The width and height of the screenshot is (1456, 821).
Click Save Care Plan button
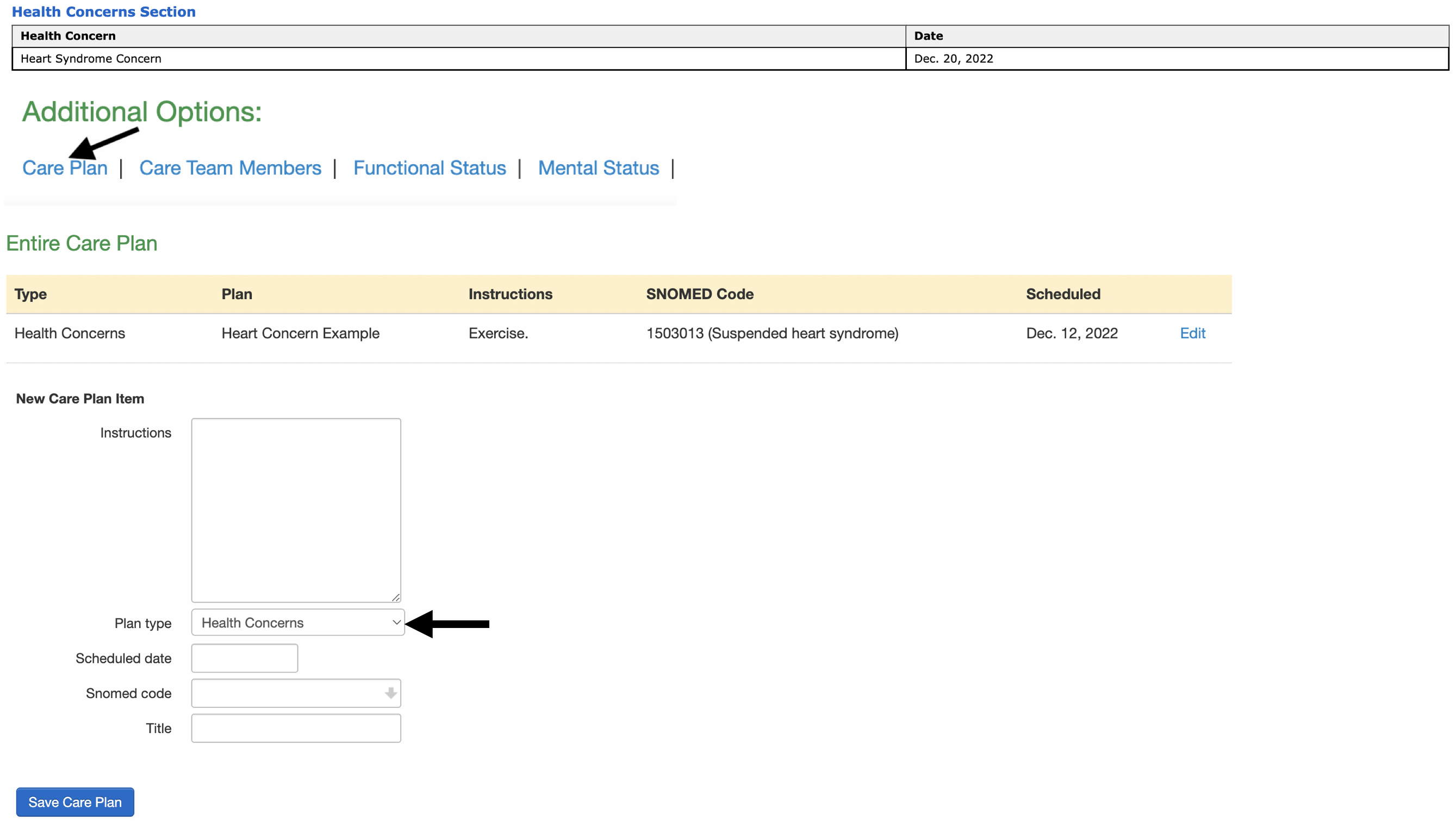tap(75, 802)
